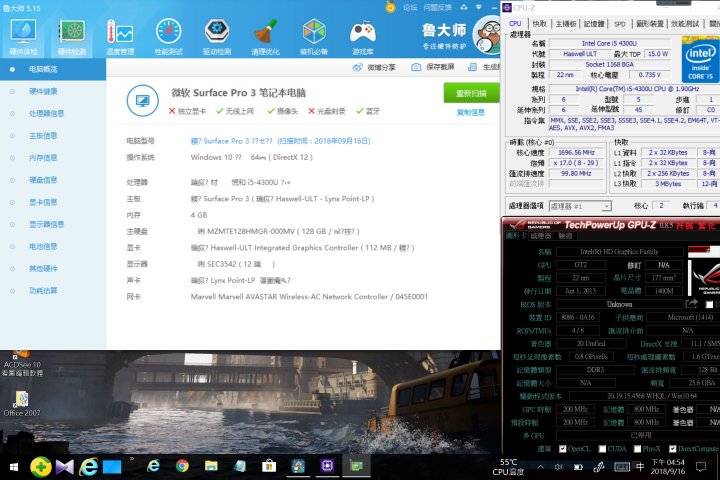Open the 问题反馈 feedback link
720x480 pixels.
(x=438, y=7)
